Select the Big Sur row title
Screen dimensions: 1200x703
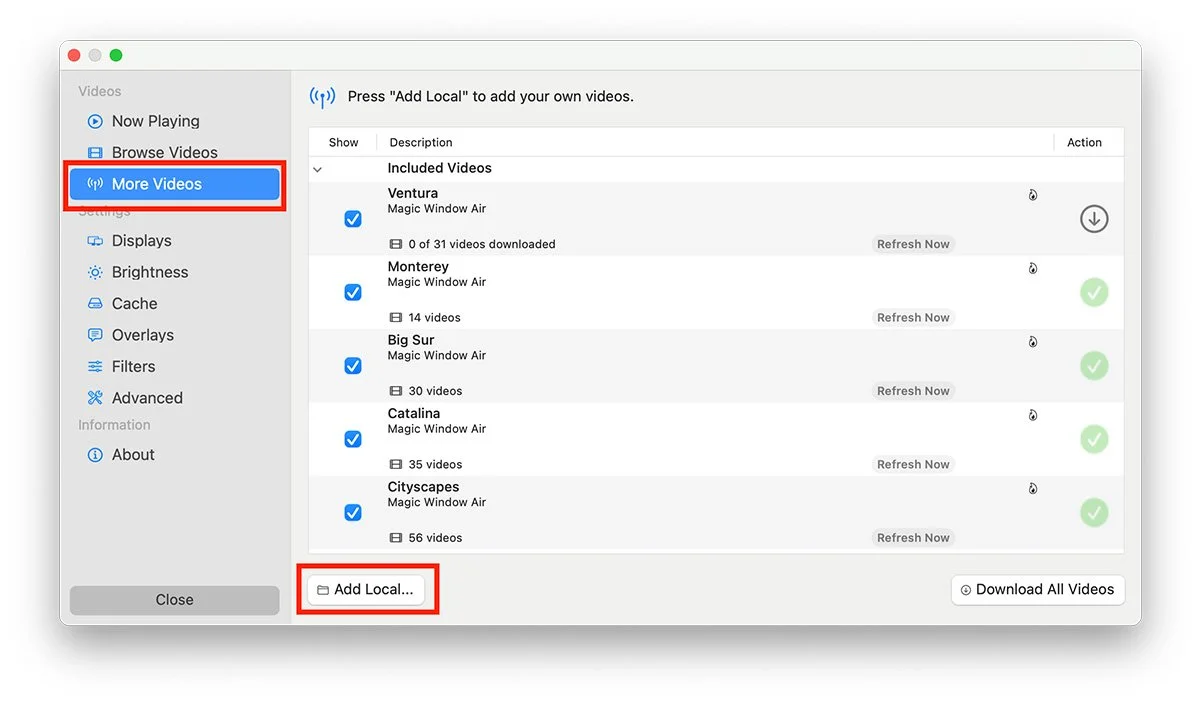point(411,340)
